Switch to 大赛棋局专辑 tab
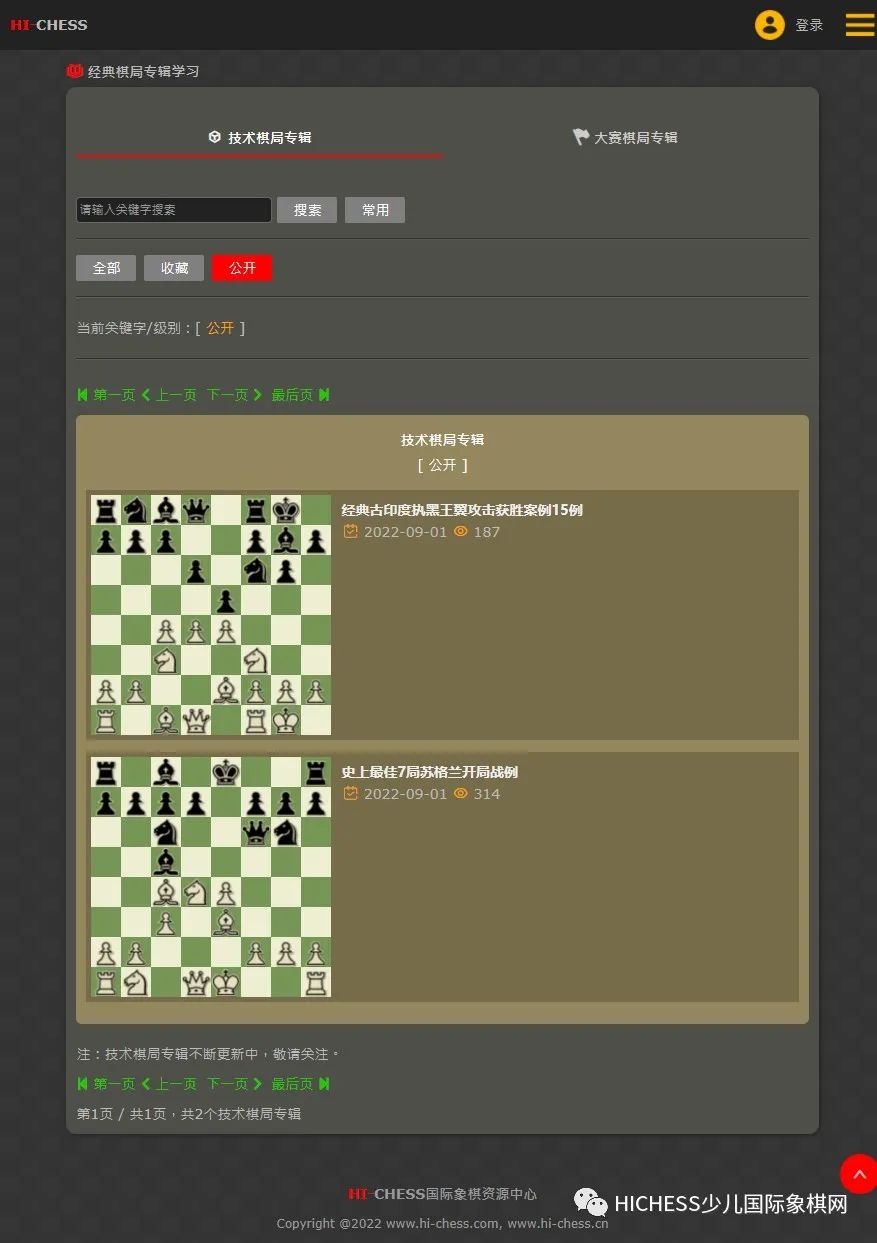This screenshot has height=1243, width=877. pyautogui.click(x=625, y=138)
